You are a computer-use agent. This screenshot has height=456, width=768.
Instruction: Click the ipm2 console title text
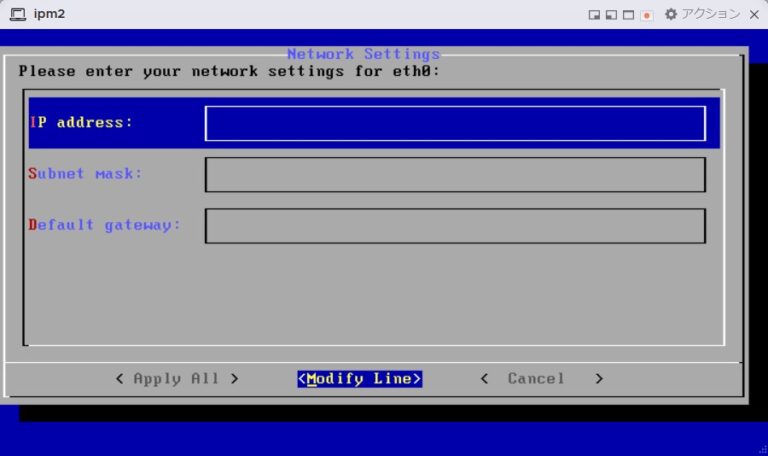tap(49, 15)
